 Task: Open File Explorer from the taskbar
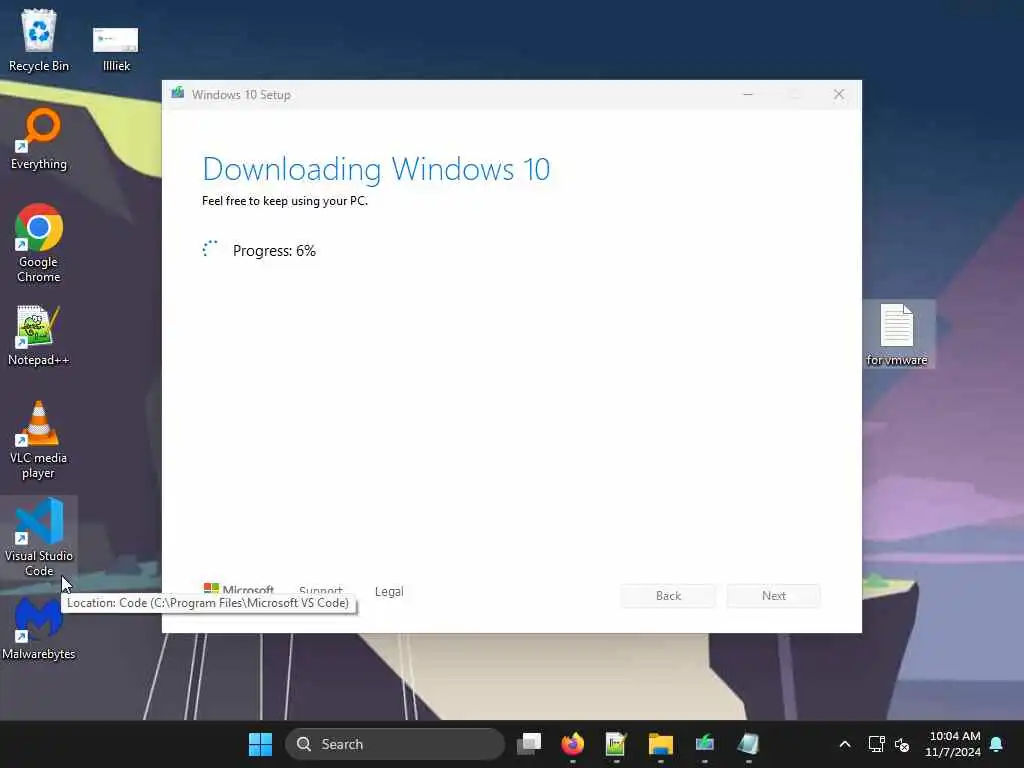point(660,744)
